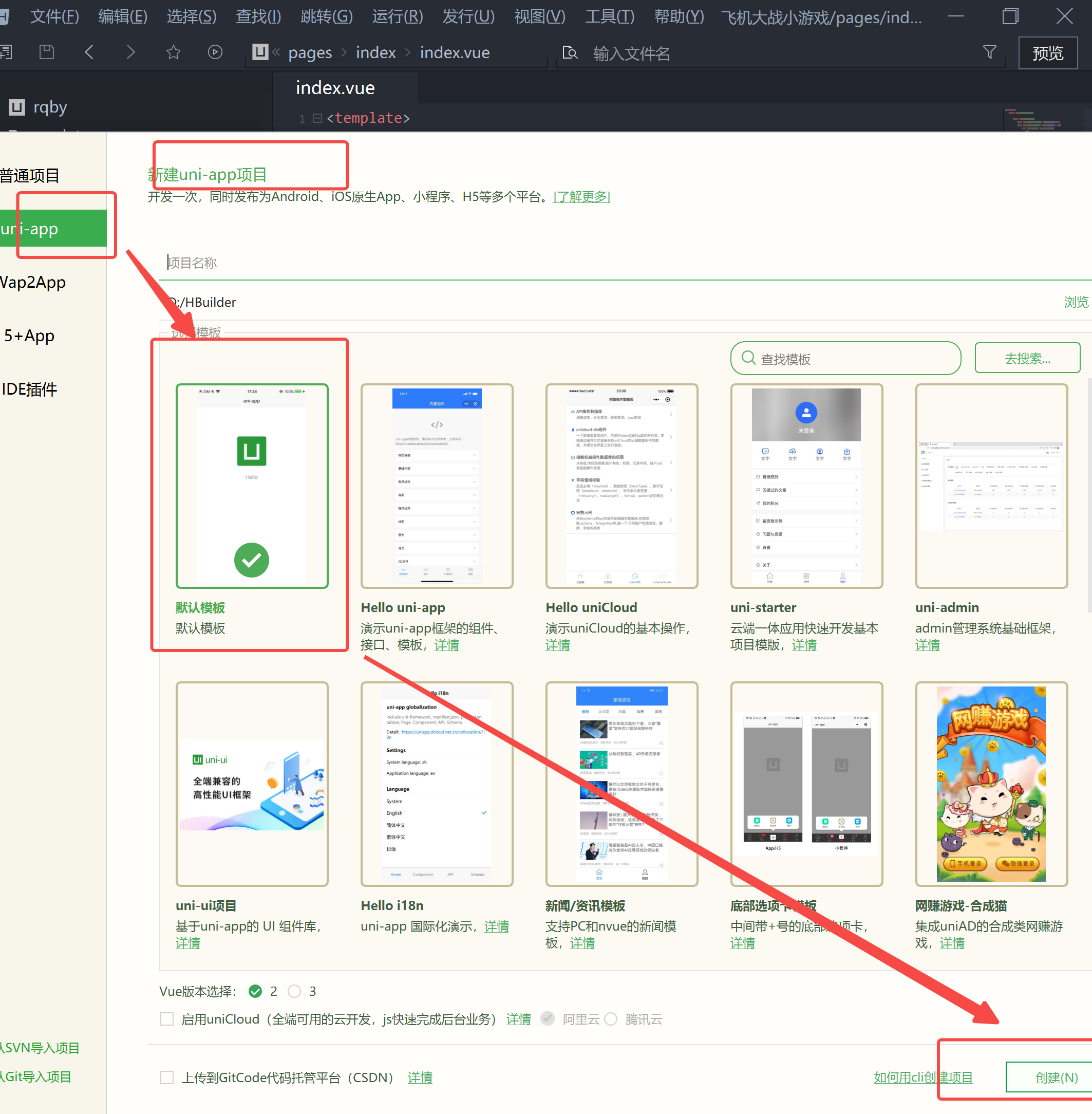Click the 创建(N) button
The height and width of the screenshot is (1114, 1092).
pos(1056,1078)
